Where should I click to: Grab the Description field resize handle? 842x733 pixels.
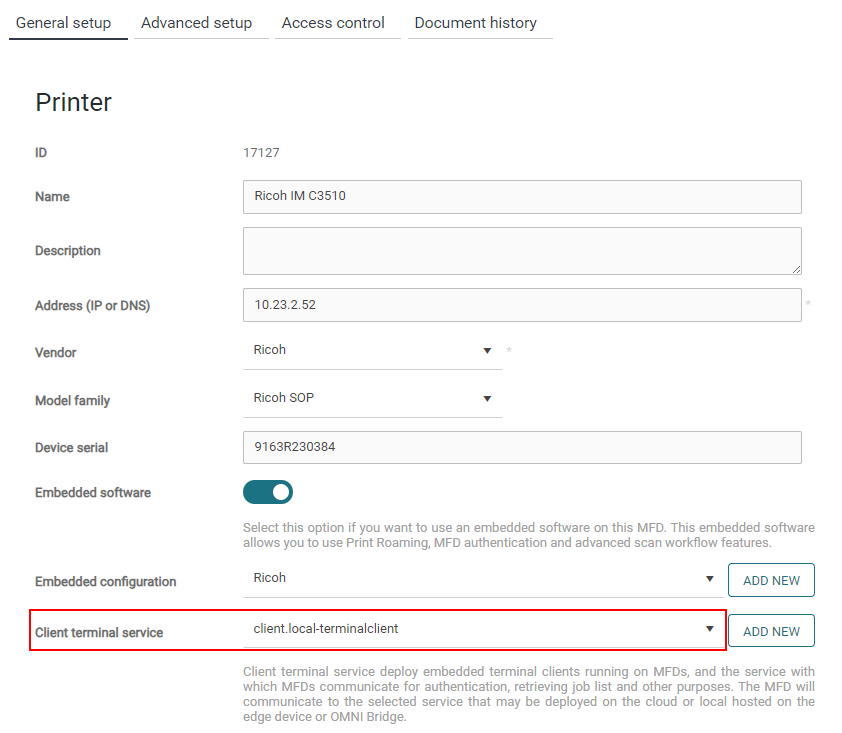coord(796,270)
